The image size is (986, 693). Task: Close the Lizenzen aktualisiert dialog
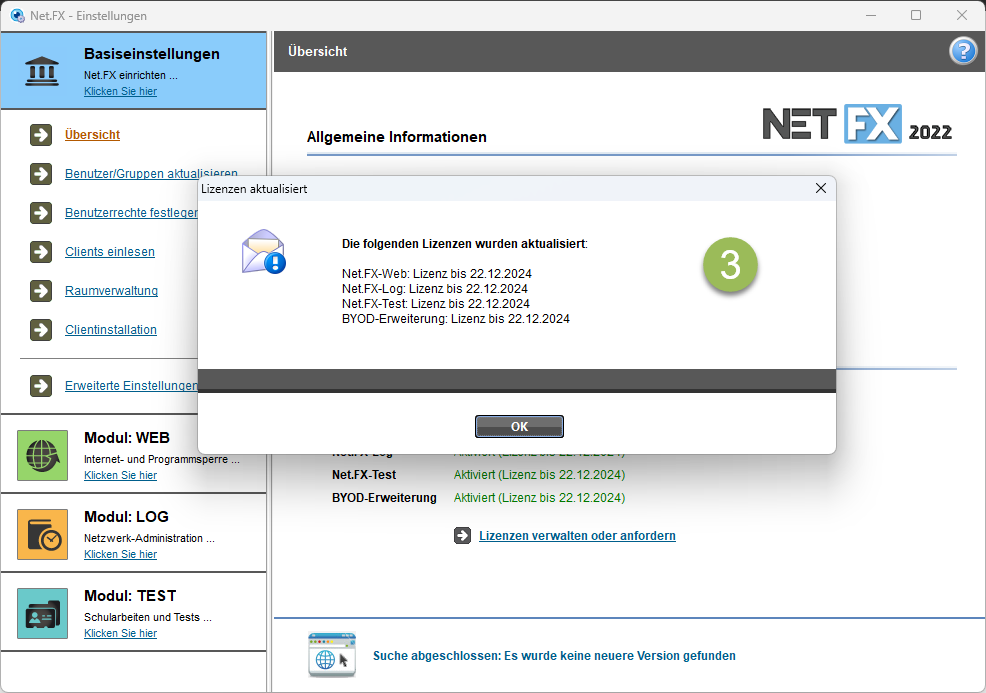point(821,188)
